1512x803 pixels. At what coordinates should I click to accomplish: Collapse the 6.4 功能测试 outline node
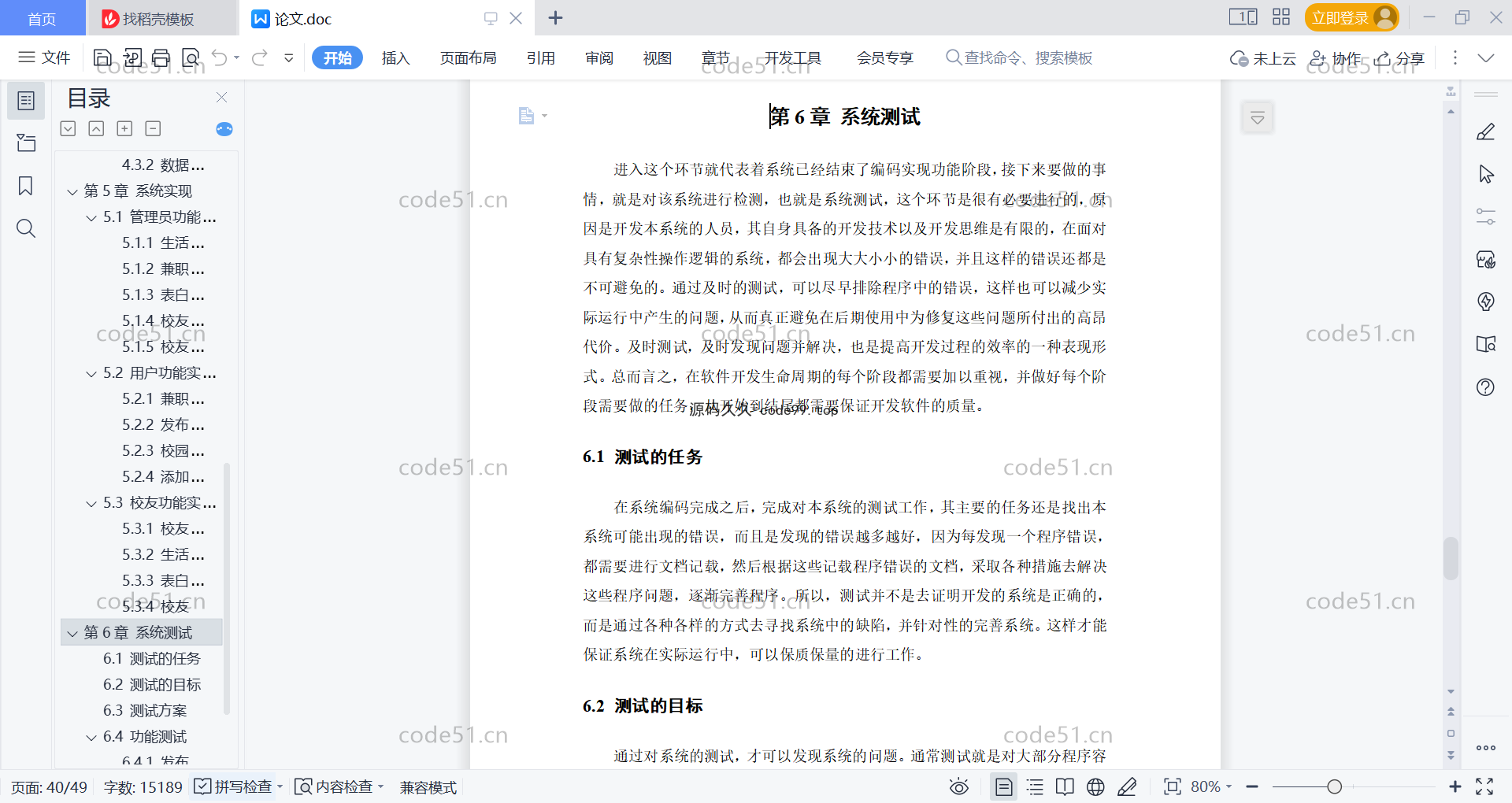pos(91,737)
